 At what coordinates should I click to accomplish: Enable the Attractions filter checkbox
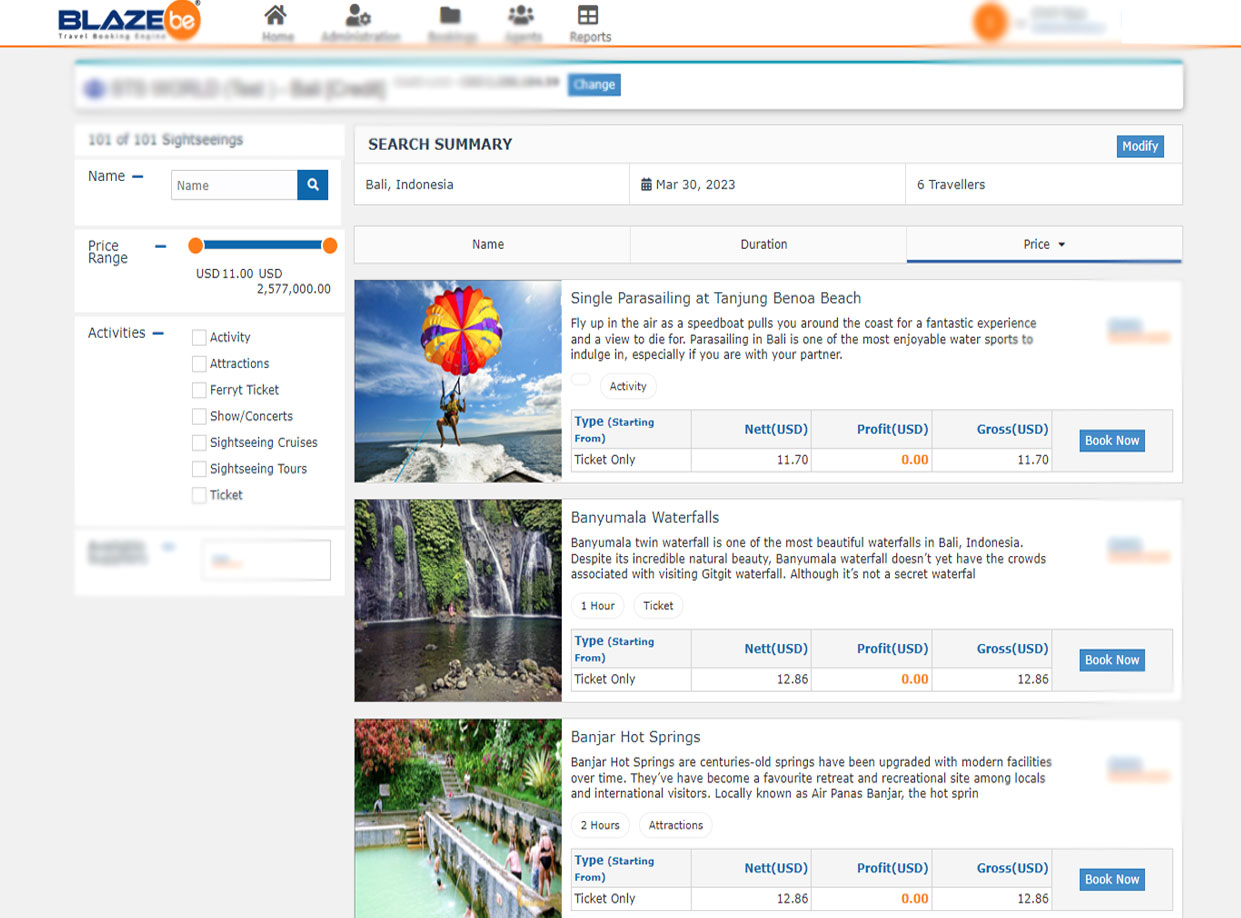(199, 364)
